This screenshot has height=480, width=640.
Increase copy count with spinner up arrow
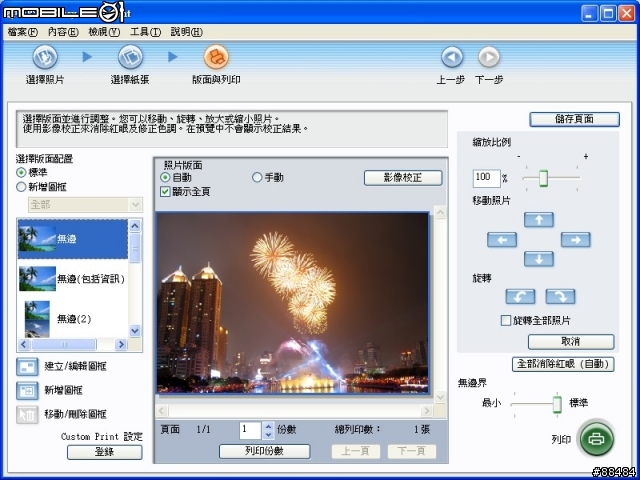point(268,426)
